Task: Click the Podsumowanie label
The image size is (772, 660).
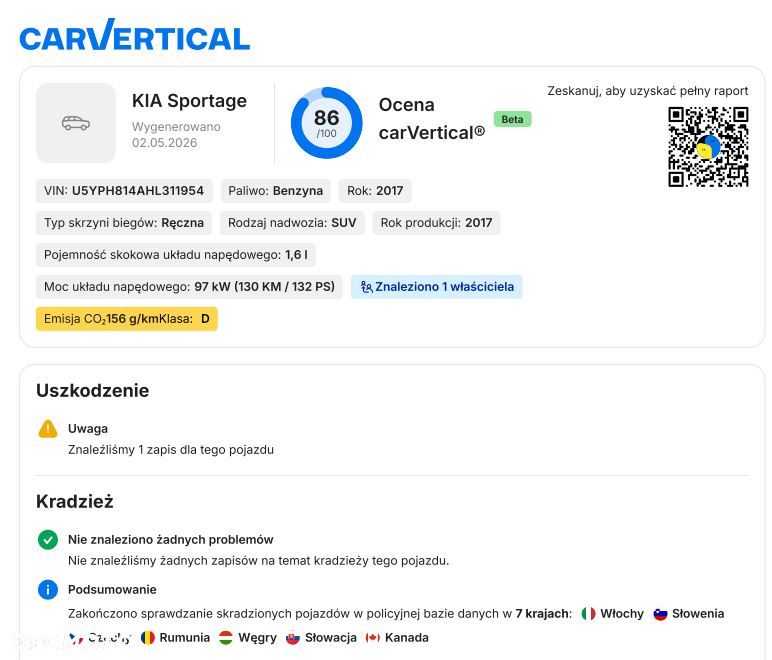Action: pyautogui.click(x=112, y=590)
